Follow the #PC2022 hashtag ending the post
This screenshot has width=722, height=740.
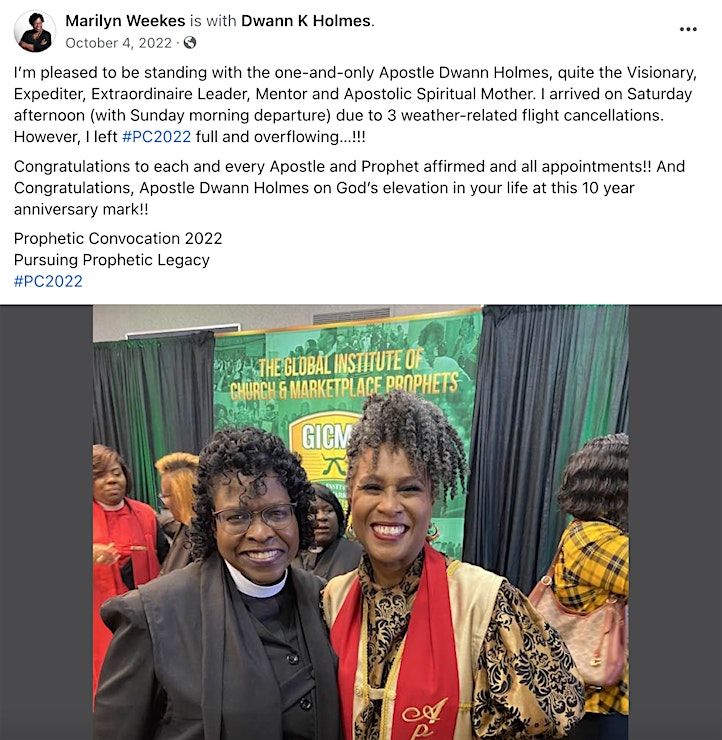coord(48,281)
